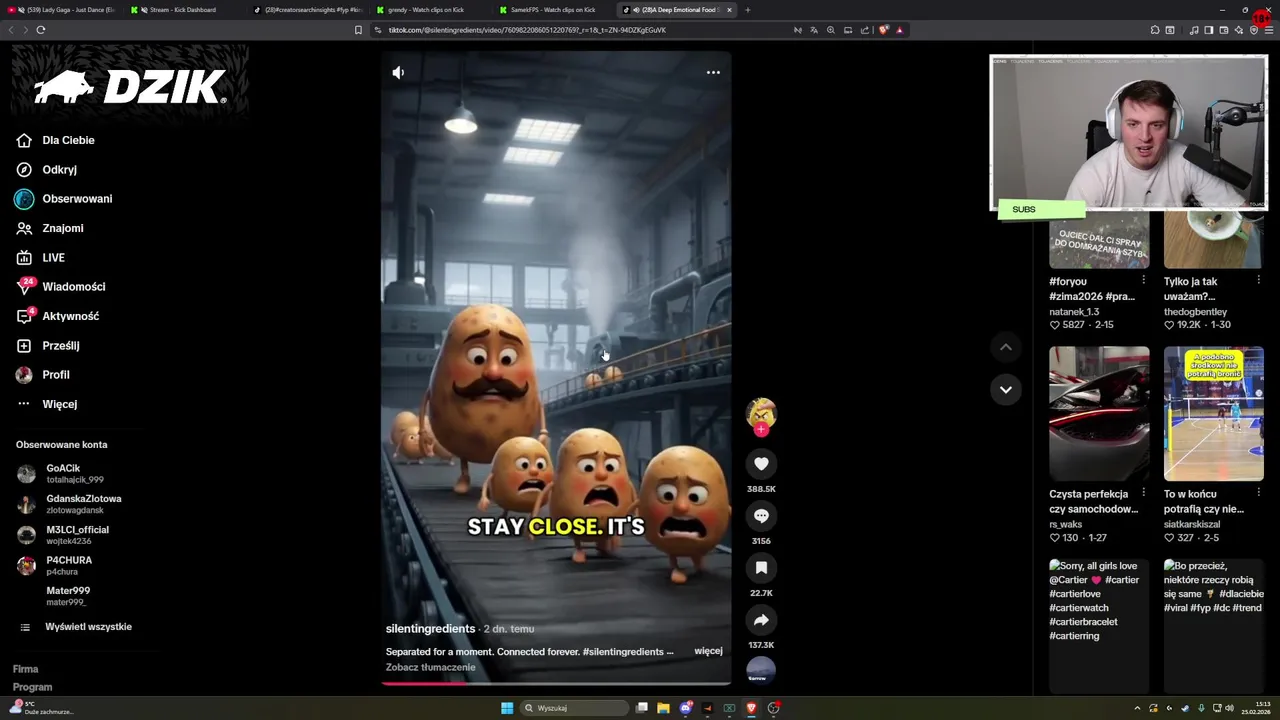Image resolution: width=1280 pixels, height=720 pixels.
Task: Expand the Program footer section
Action: (32, 687)
